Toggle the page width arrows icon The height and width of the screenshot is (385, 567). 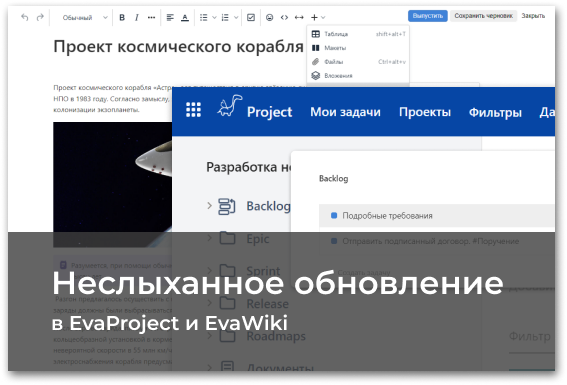299,17
